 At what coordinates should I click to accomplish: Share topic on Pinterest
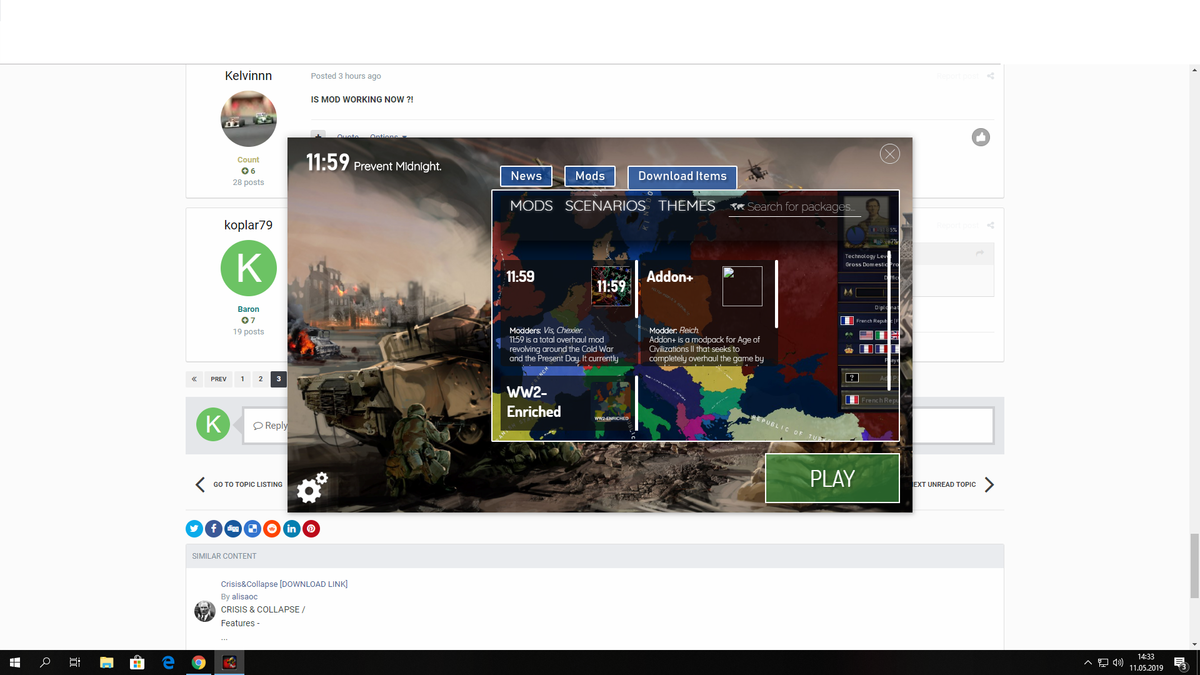click(x=311, y=528)
